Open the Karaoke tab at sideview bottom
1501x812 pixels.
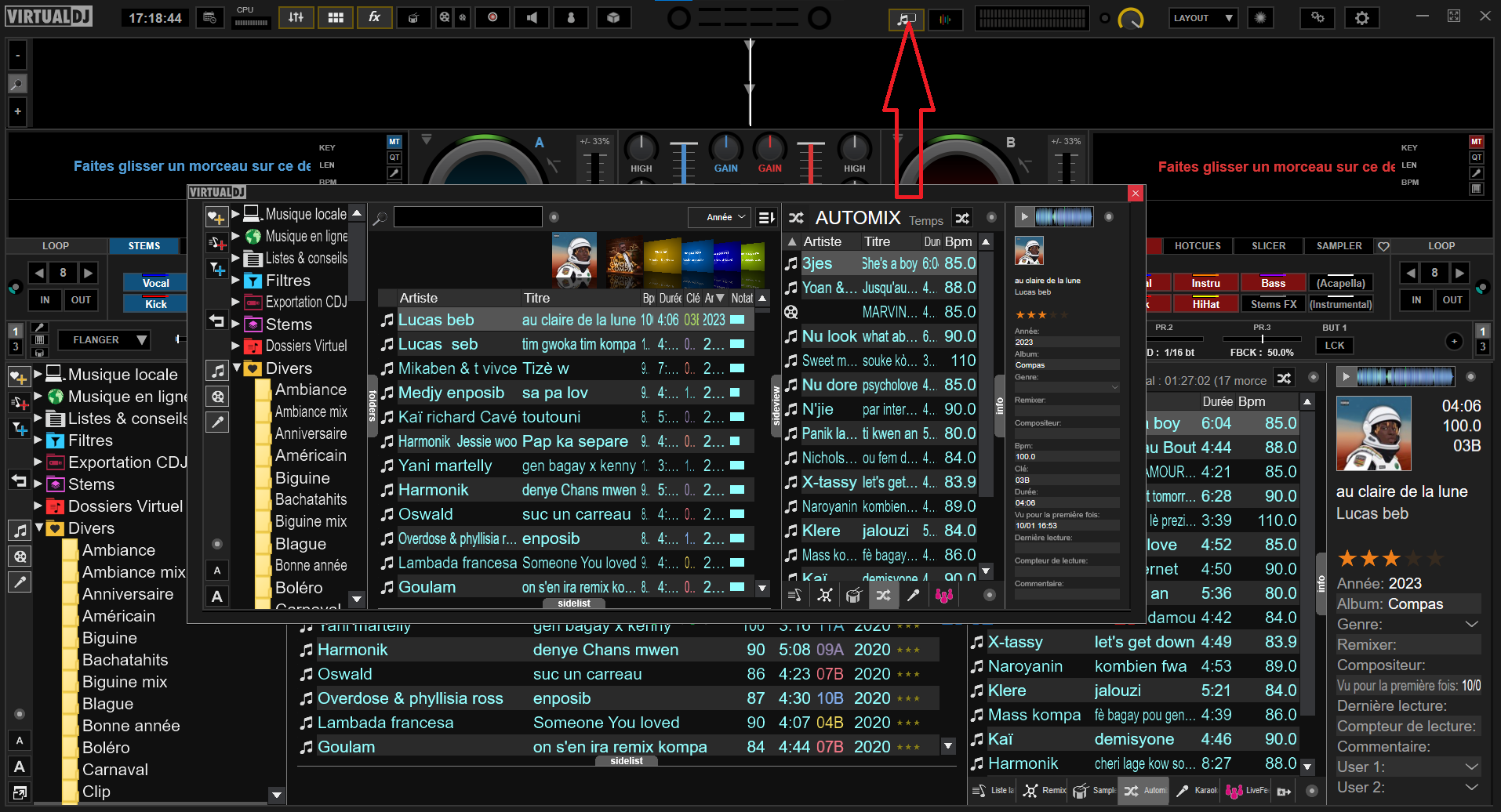pos(1196,791)
